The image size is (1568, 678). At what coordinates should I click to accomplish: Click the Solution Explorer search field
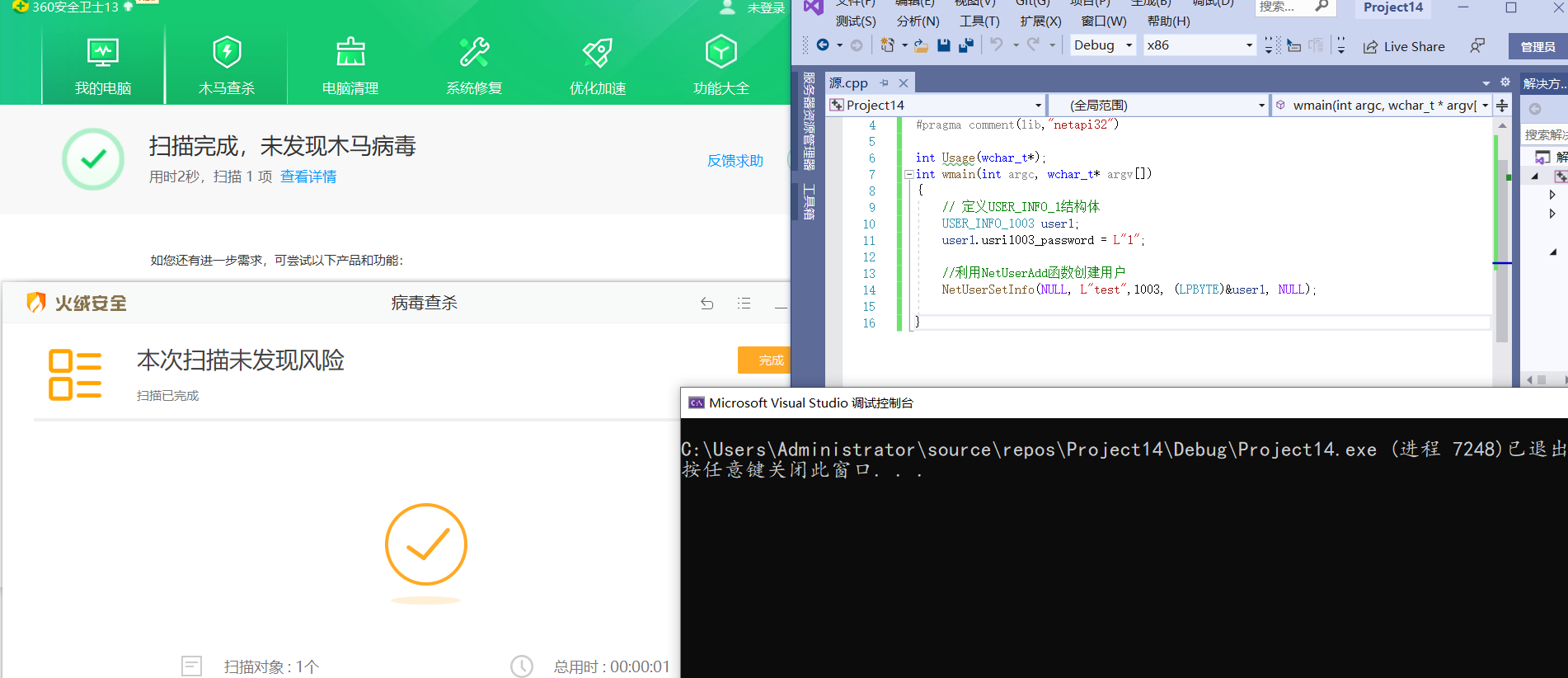click(1546, 134)
